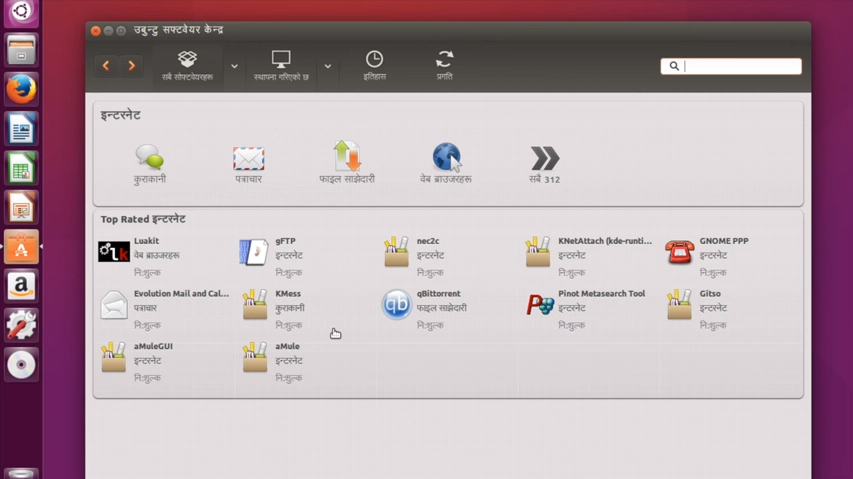Open the Pinot Metasearch Tool entry
Viewport: 853px width, 479px height.
589,309
